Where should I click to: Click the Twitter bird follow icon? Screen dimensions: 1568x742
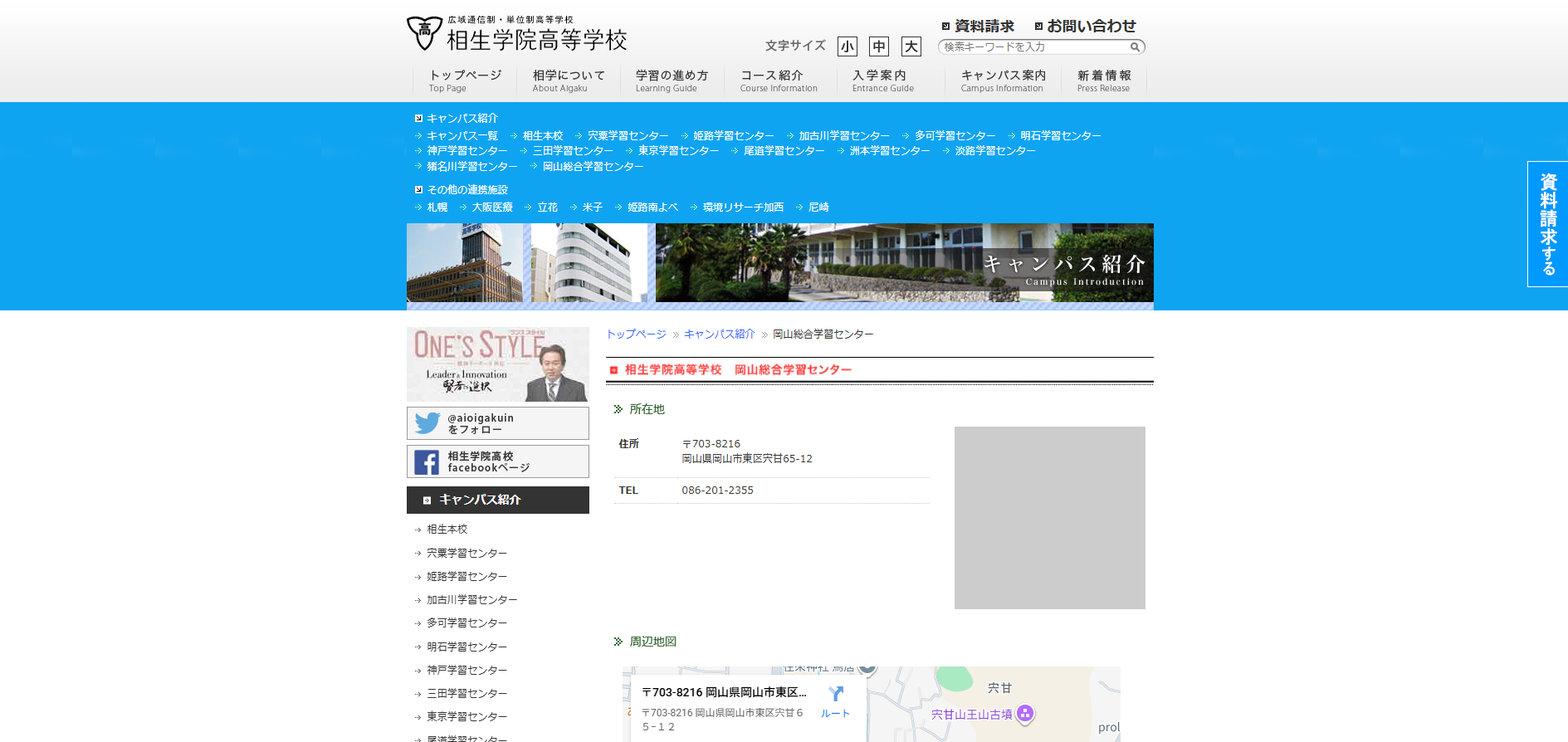pos(427,423)
